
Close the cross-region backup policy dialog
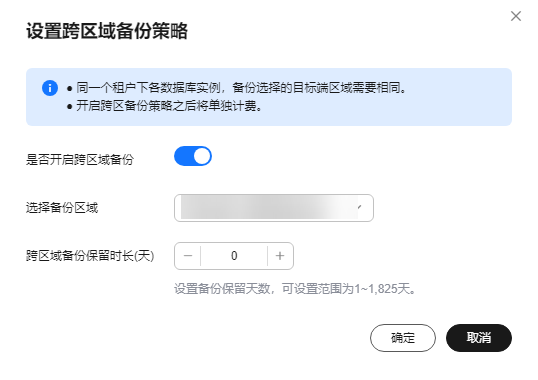[516, 16]
